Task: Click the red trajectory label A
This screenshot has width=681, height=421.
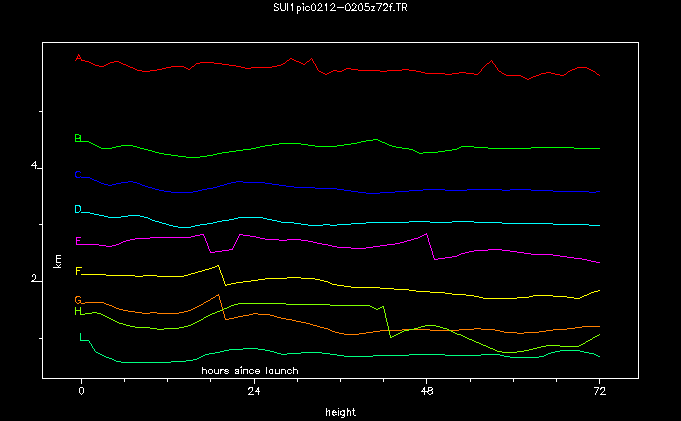Action: coord(78,58)
